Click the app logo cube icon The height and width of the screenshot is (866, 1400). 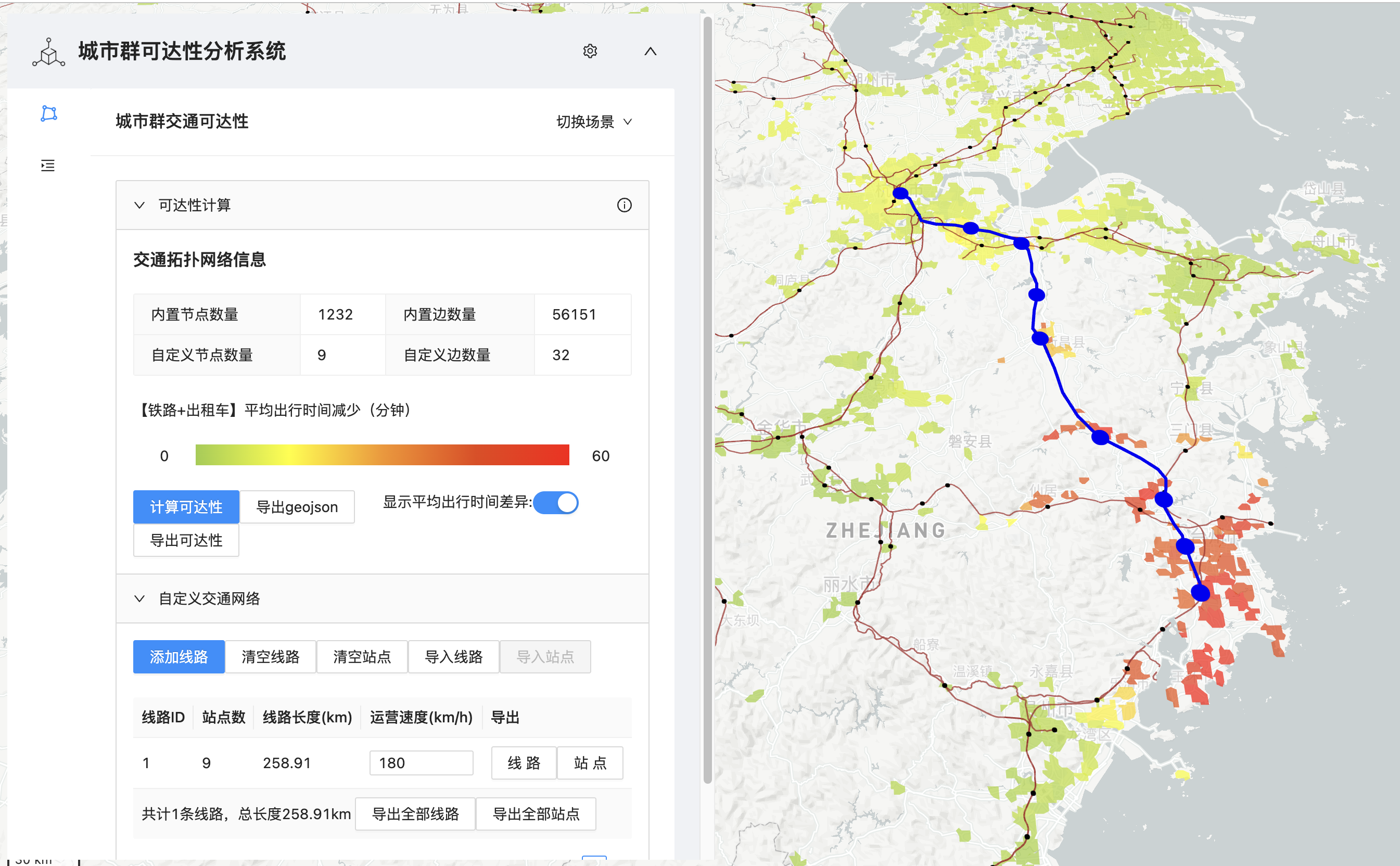point(49,53)
